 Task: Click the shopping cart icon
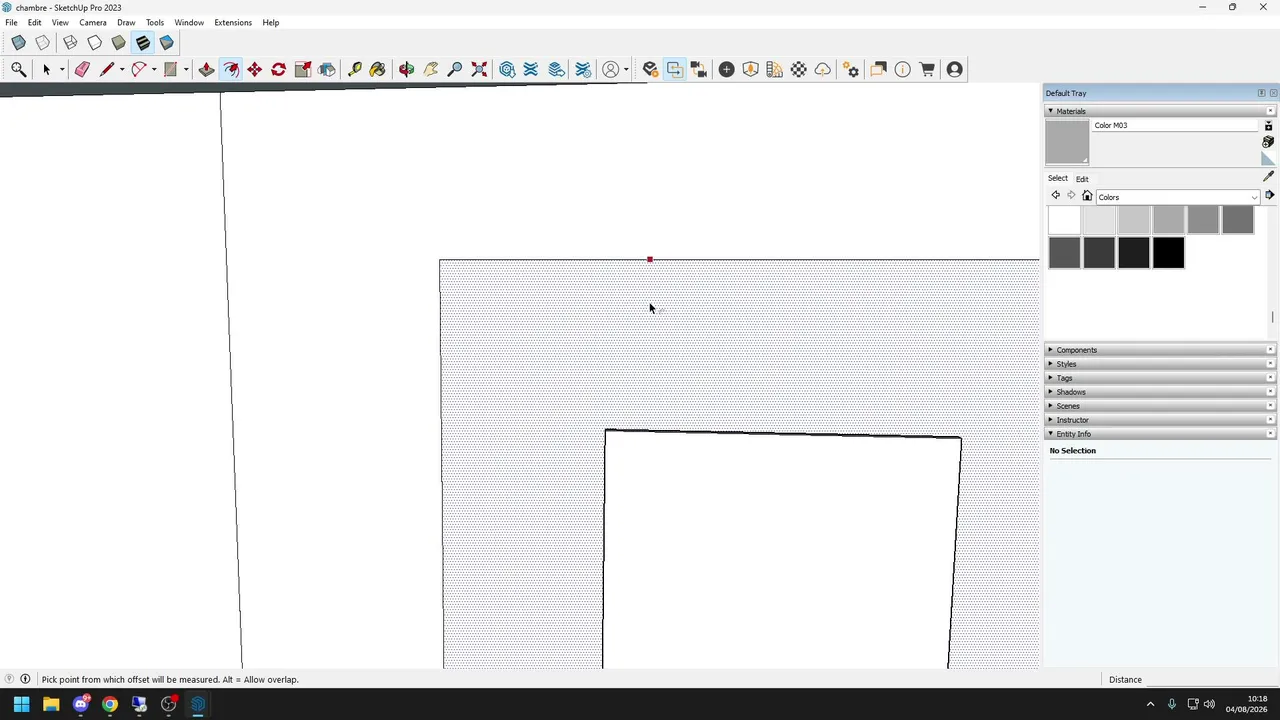point(927,69)
